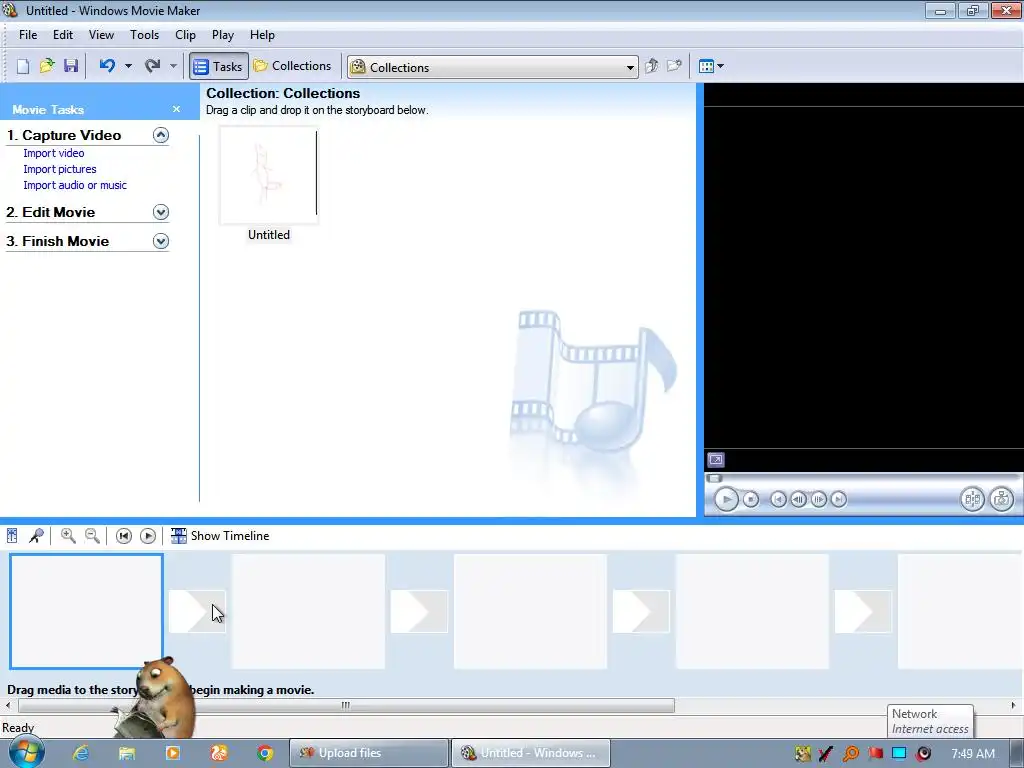Viewport: 1024px width, 768px height.
Task: Click the Zoom Timeline In magnifier
Action: coord(68,536)
